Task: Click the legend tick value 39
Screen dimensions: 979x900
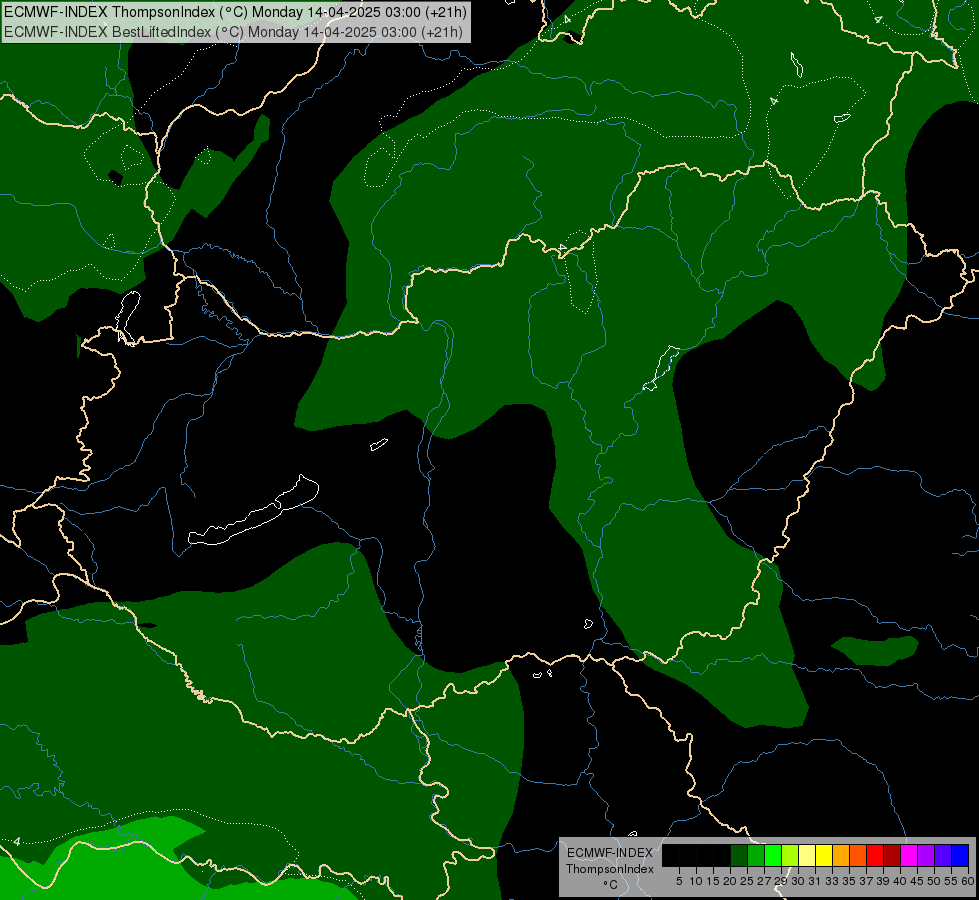Action: click(883, 881)
